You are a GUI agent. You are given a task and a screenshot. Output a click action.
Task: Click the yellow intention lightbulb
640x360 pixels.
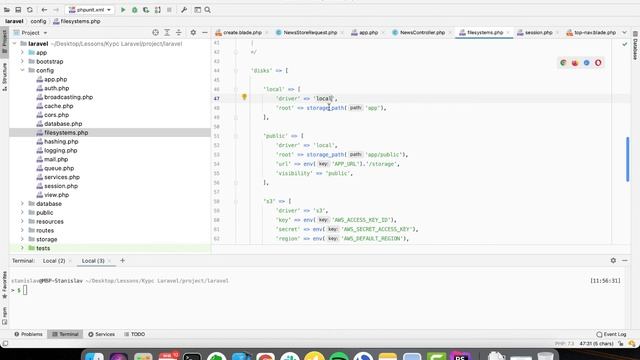click(x=244, y=97)
